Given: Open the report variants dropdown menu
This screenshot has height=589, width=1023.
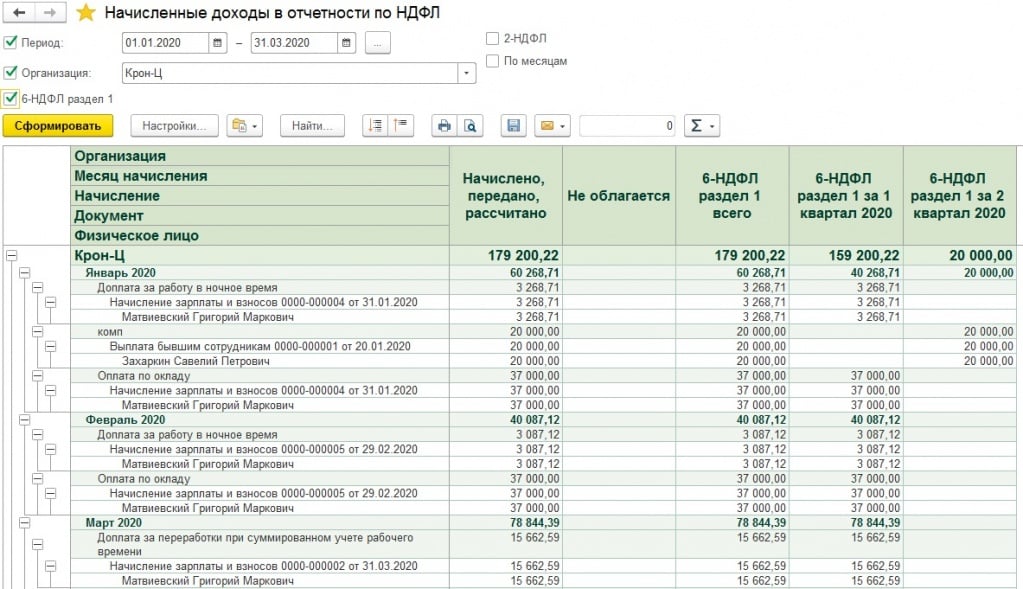Looking at the screenshot, I should (244, 126).
